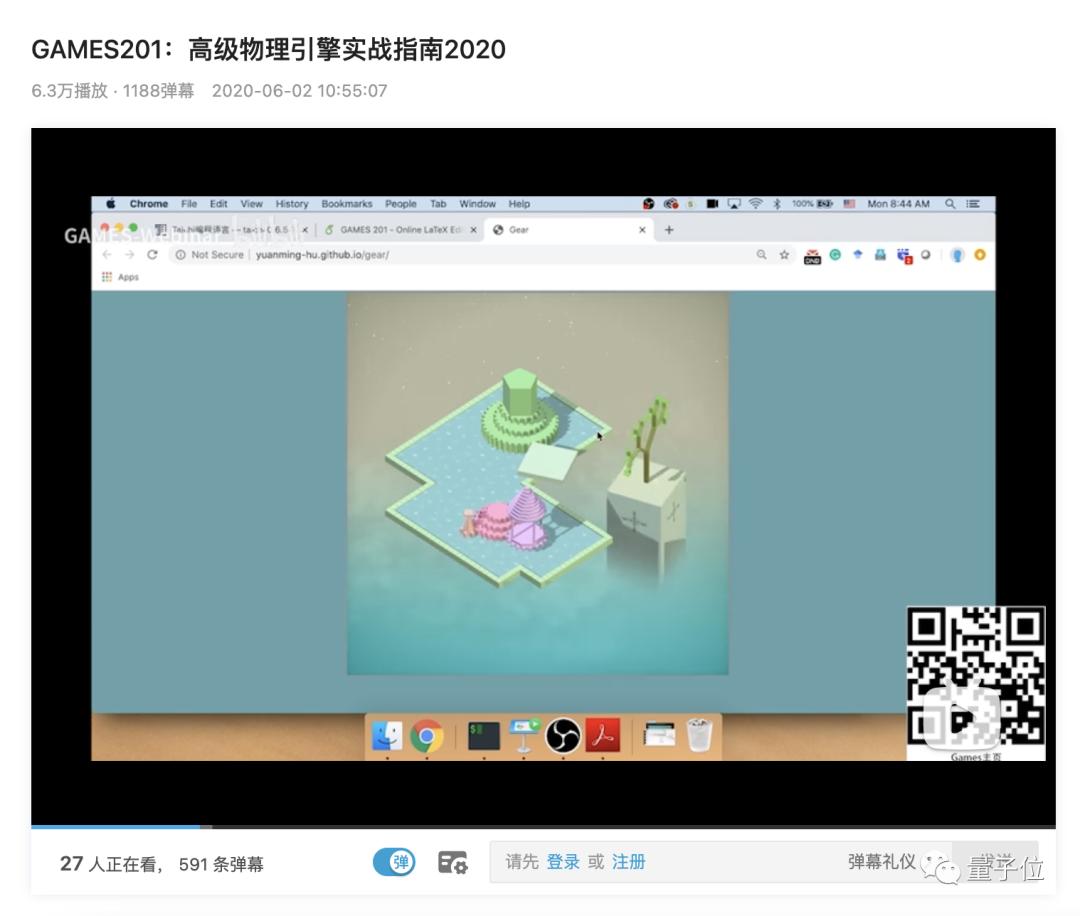This screenshot has width=1080, height=916.
Task: Click the Not Secure site info indicator
Action: point(210,255)
